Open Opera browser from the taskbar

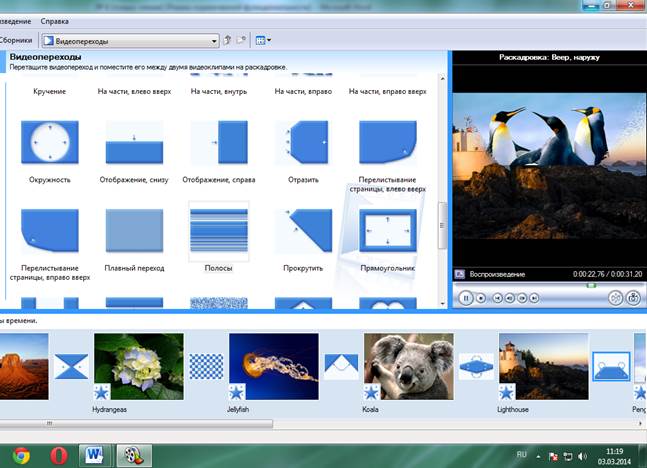pos(59,456)
